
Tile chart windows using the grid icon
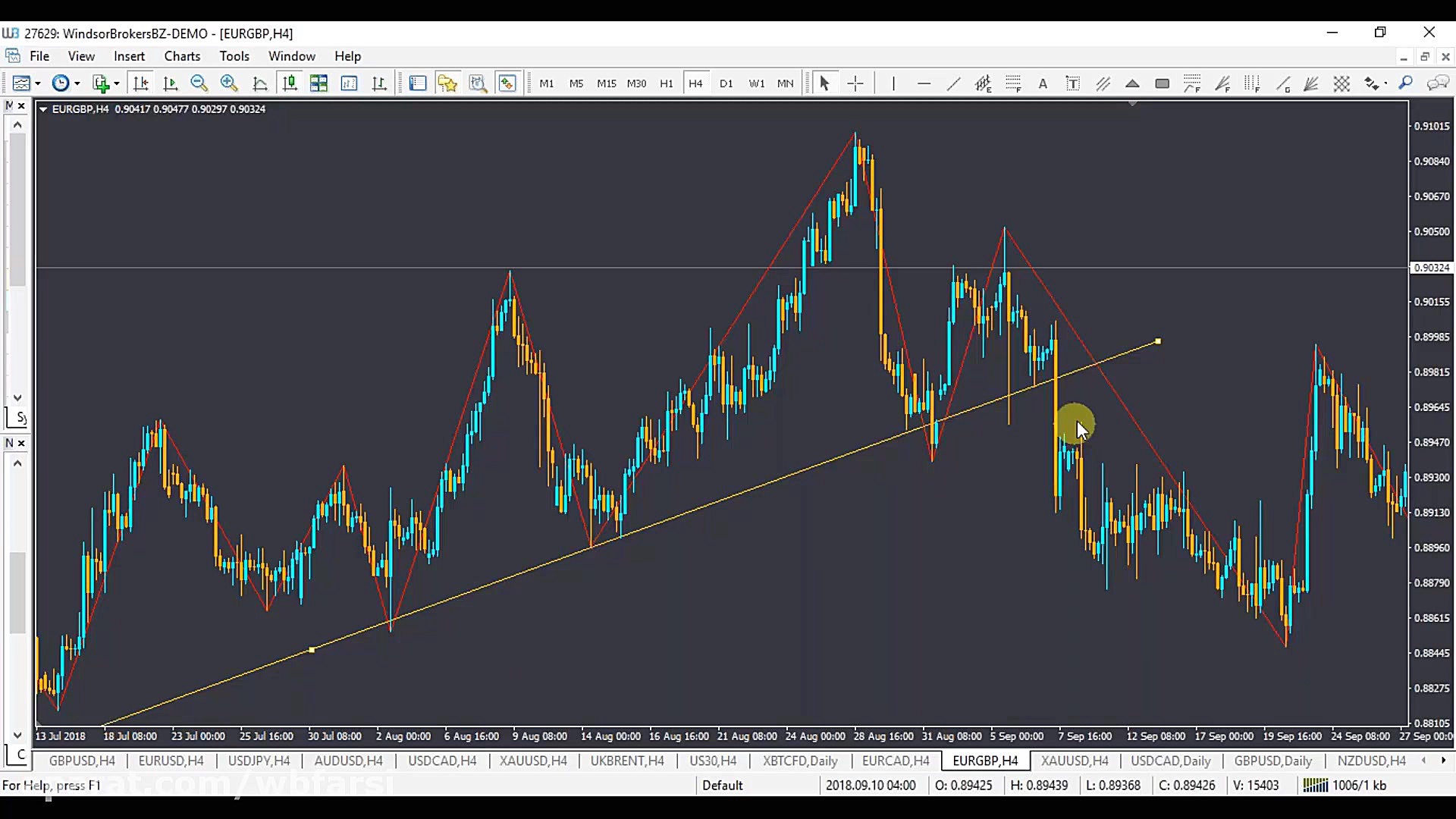[318, 83]
